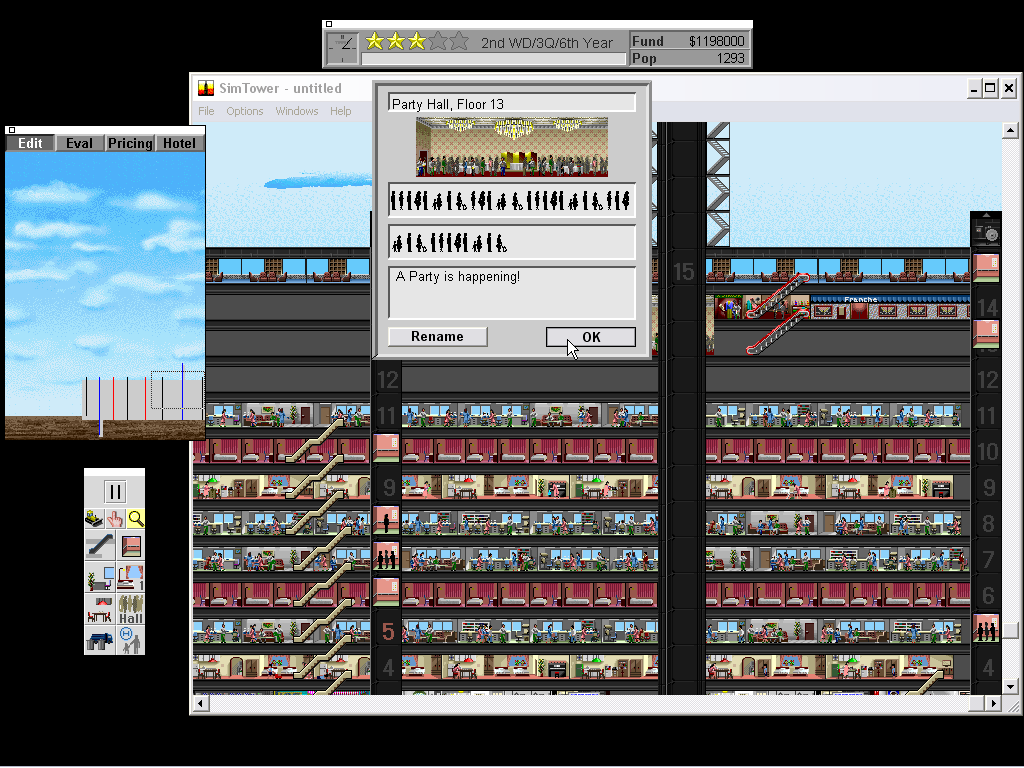The height and width of the screenshot is (768, 1024).
Task: Select the bulldozer demolish tool
Action: pyautogui.click(x=94, y=519)
